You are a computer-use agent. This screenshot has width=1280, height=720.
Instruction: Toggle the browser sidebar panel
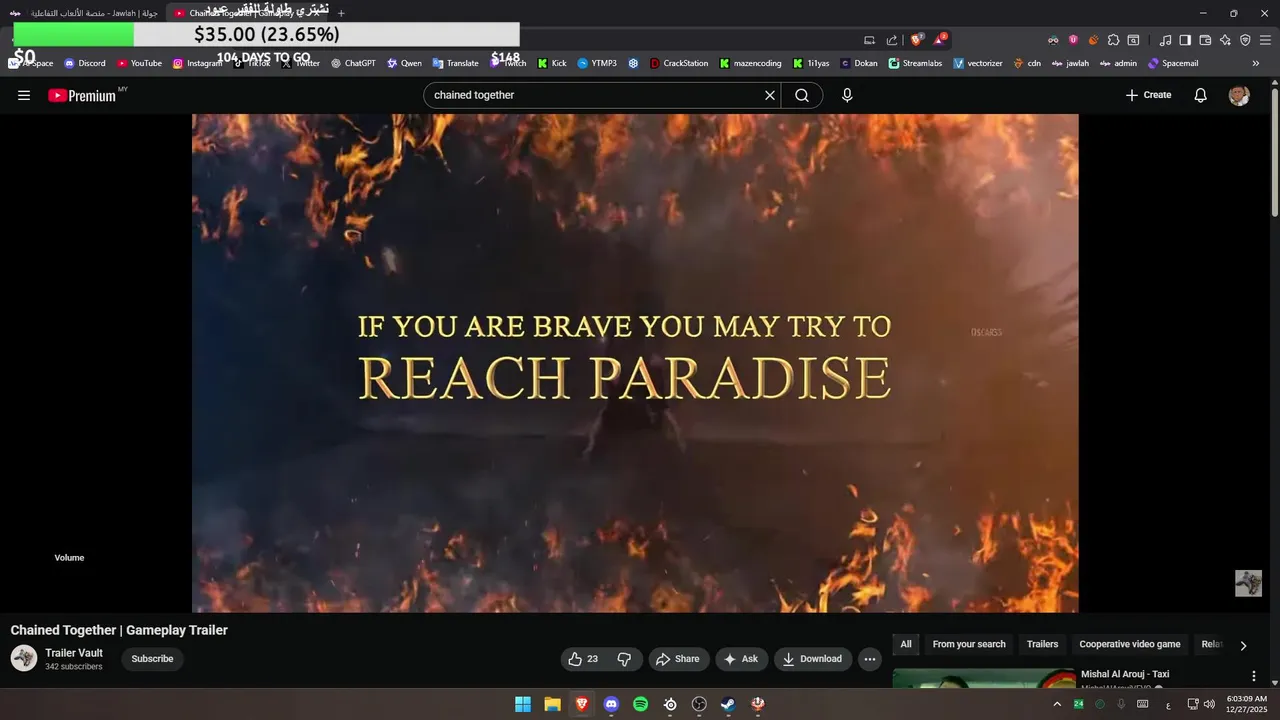click(x=1185, y=40)
